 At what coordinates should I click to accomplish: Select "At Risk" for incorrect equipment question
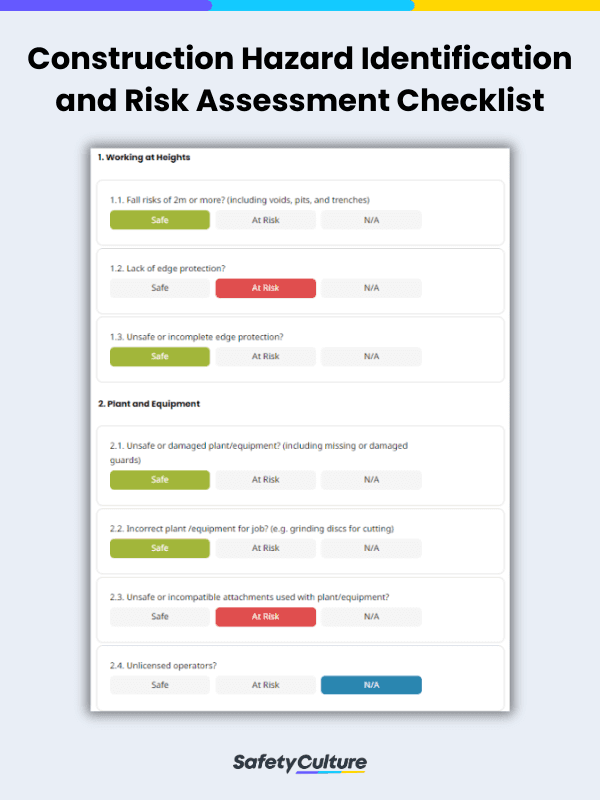click(x=265, y=548)
